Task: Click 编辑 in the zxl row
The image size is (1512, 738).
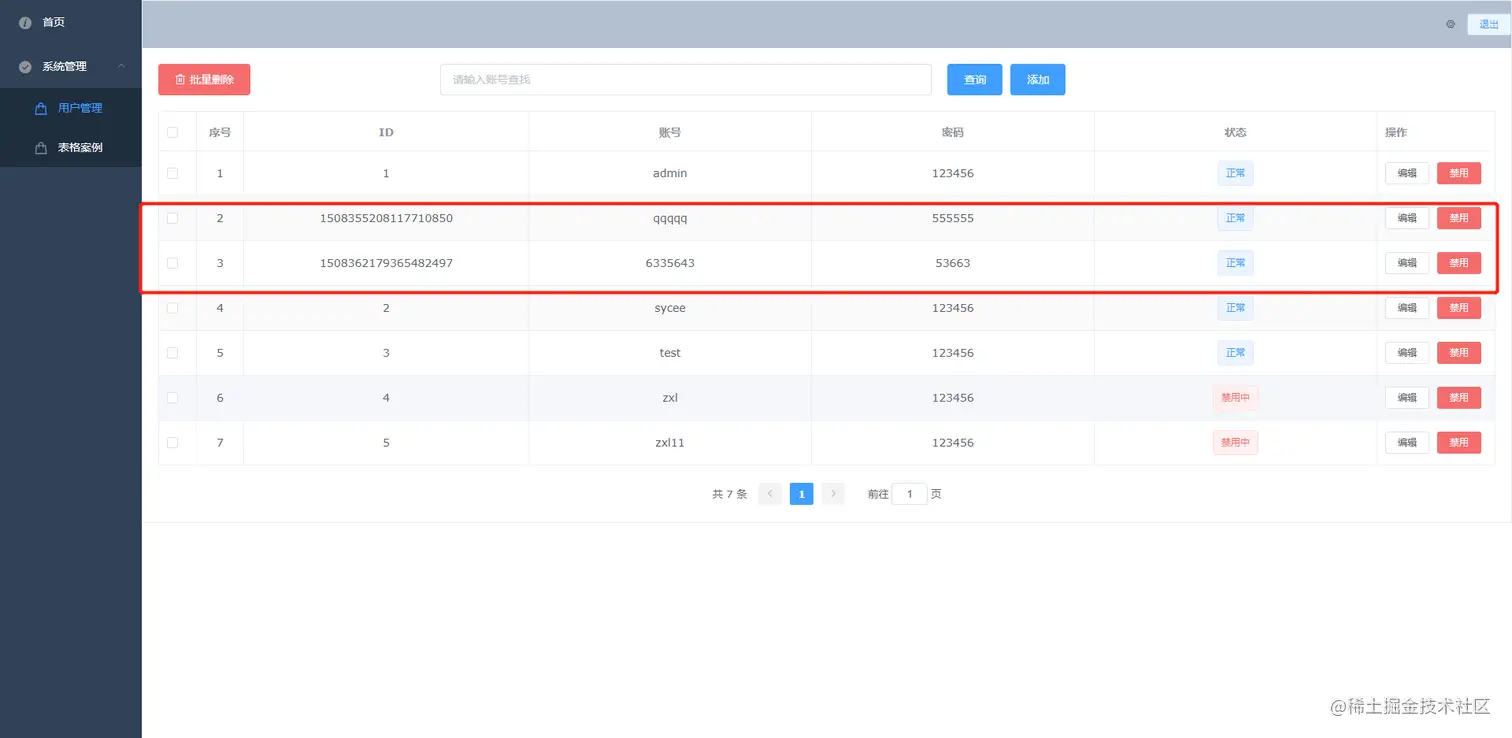Action: tap(1407, 398)
